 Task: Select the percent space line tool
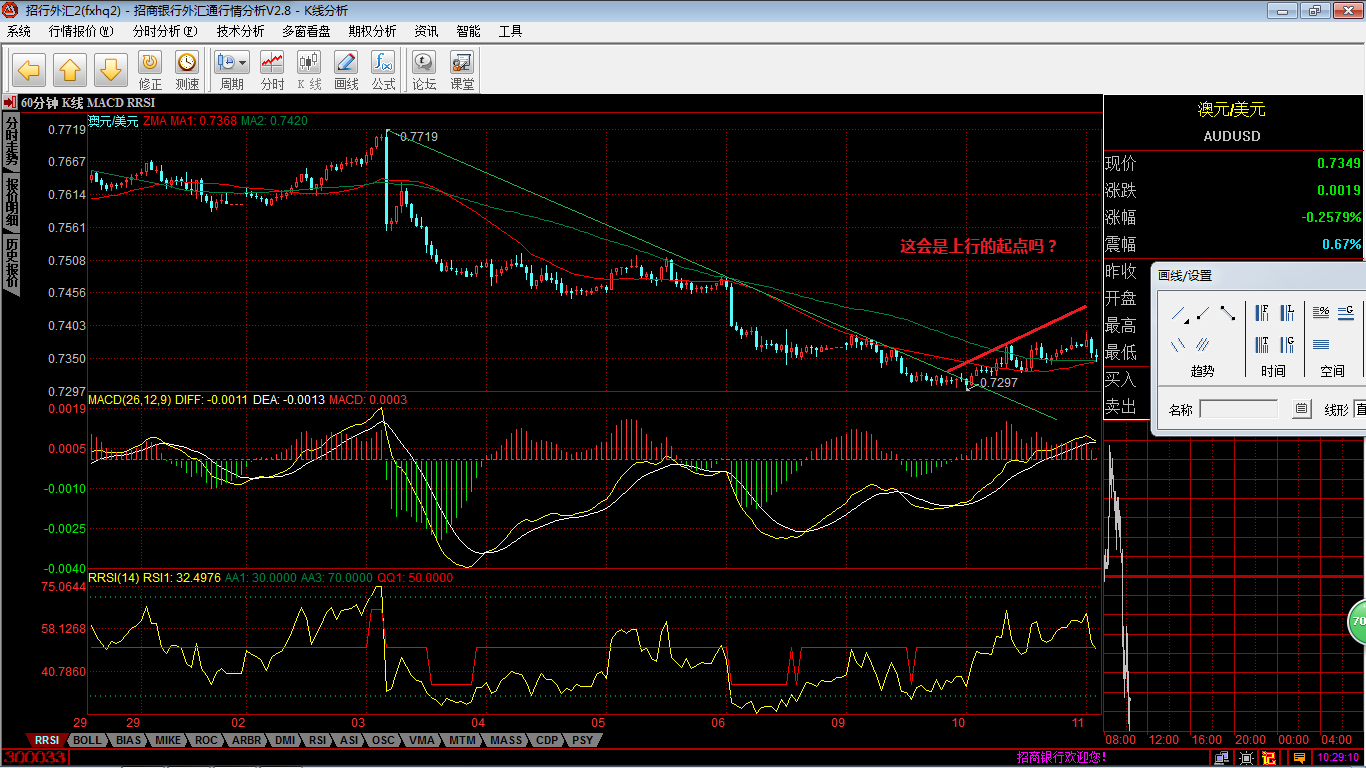point(1321,312)
